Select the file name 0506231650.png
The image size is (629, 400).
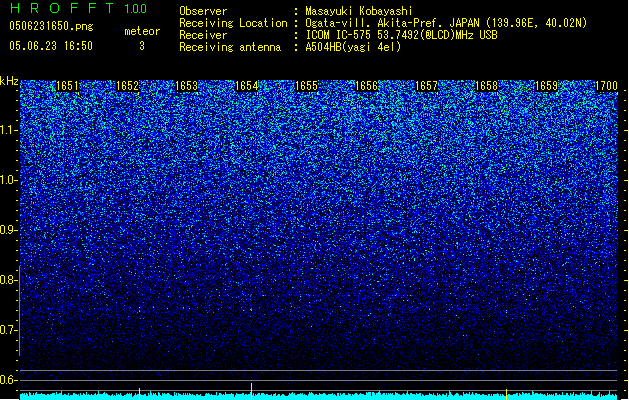(51, 26)
